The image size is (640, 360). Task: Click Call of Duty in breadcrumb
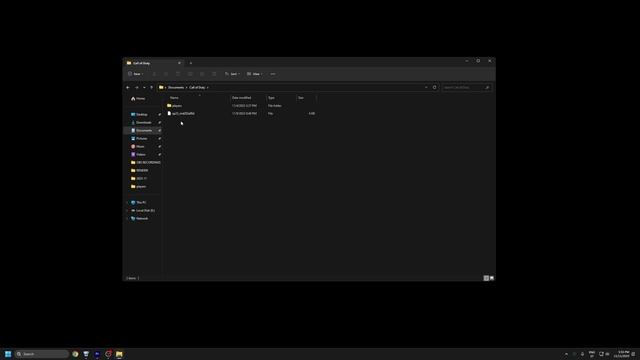(x=197, y=87)
